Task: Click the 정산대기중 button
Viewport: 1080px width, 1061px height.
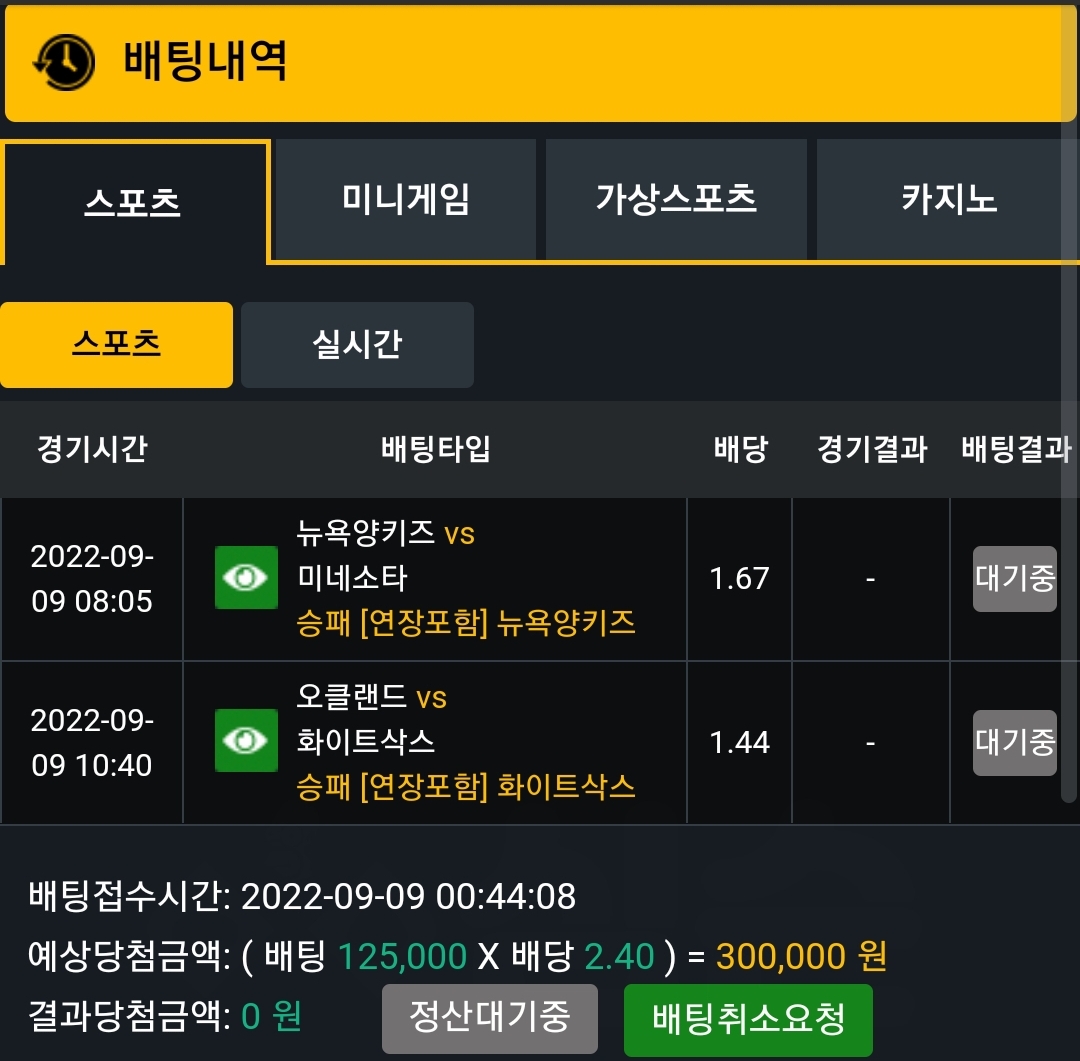Action: (490, 1018)
